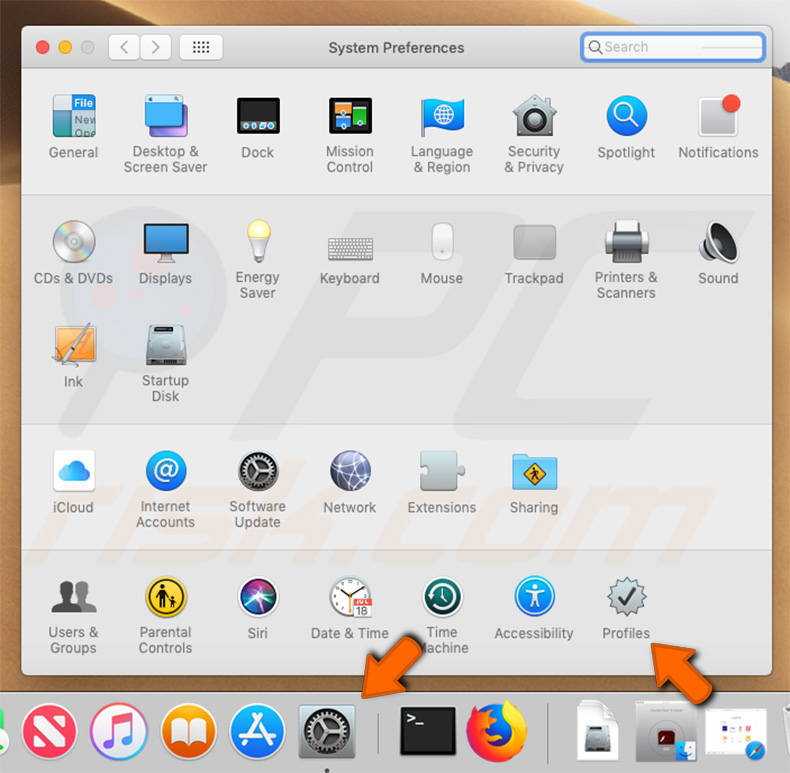Launch App Store from the Dock

[257, 731]
